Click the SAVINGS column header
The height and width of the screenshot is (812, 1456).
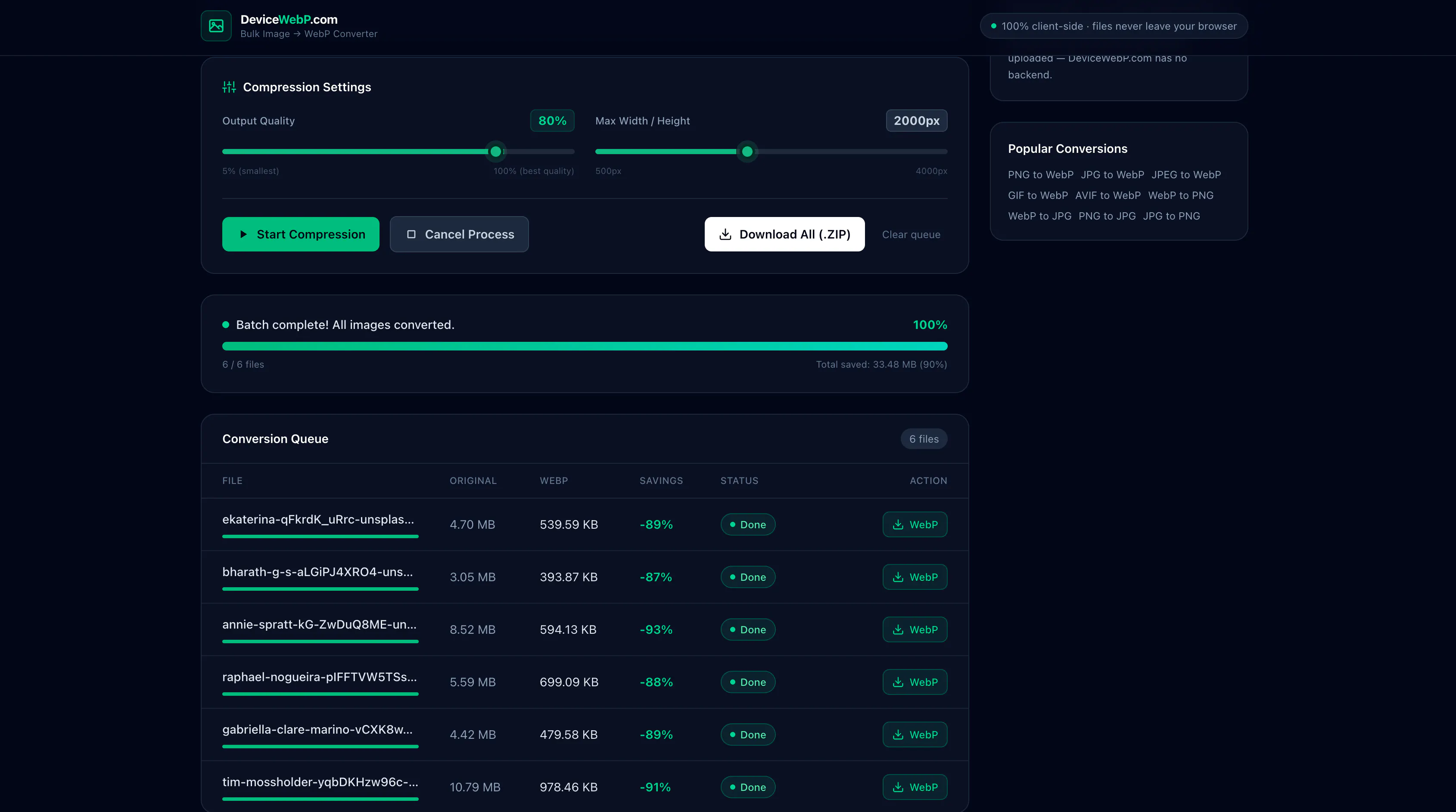point(661,481)
